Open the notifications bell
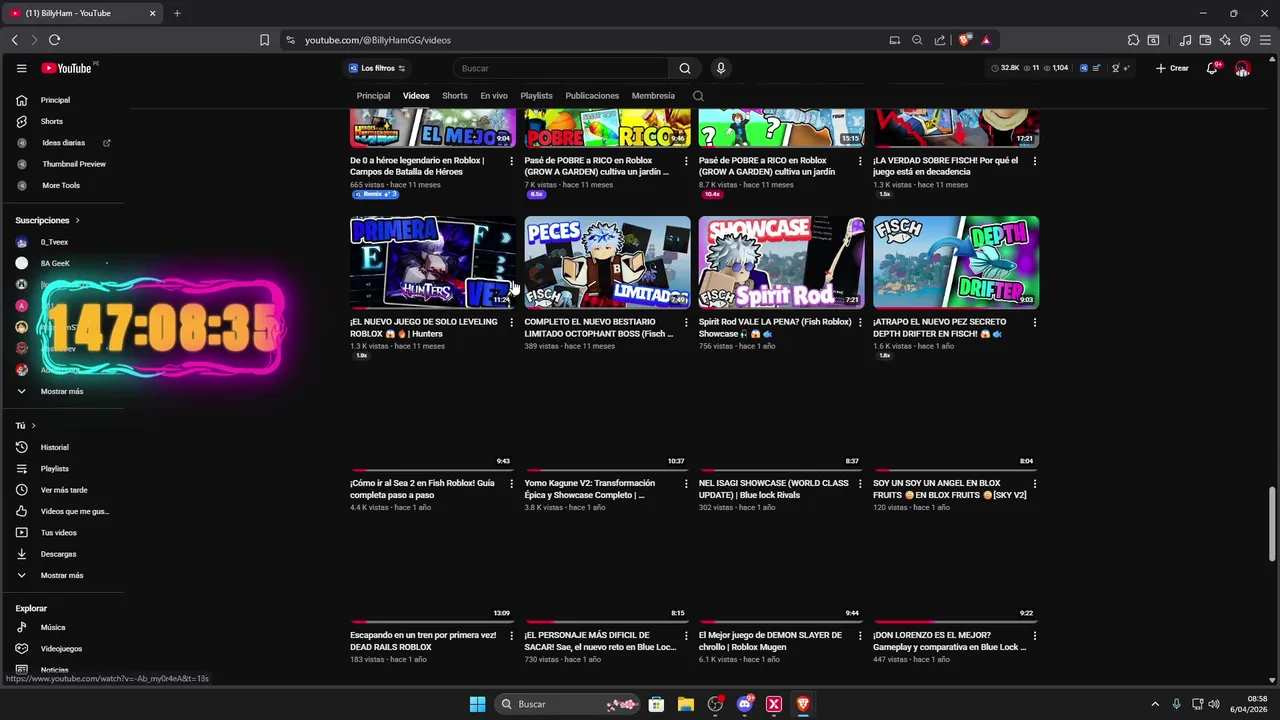The height and width of the screenshot is (720, 1280). pyautogui.click(x=1212, y=68)
